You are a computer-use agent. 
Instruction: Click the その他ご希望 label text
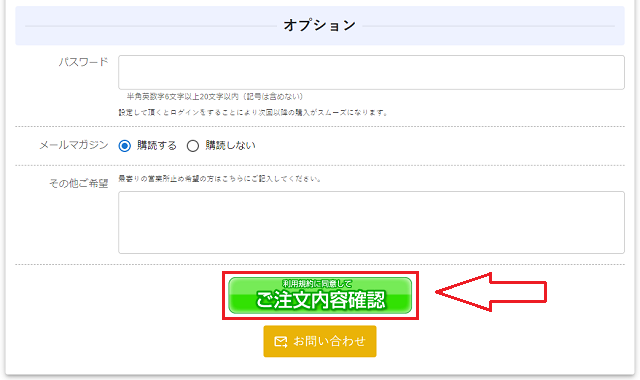tap(79, 184)
